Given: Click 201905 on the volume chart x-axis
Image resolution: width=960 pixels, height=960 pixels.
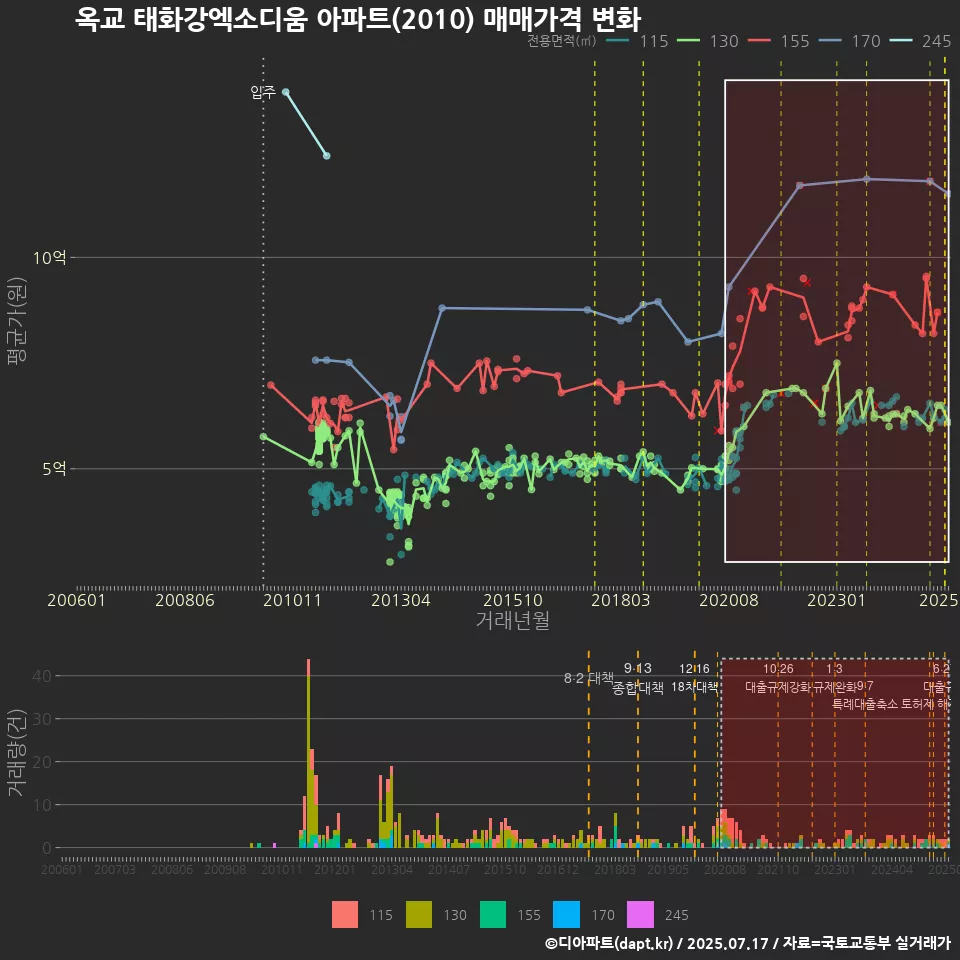Looking at the screenshot, I should tap(668, 869).
